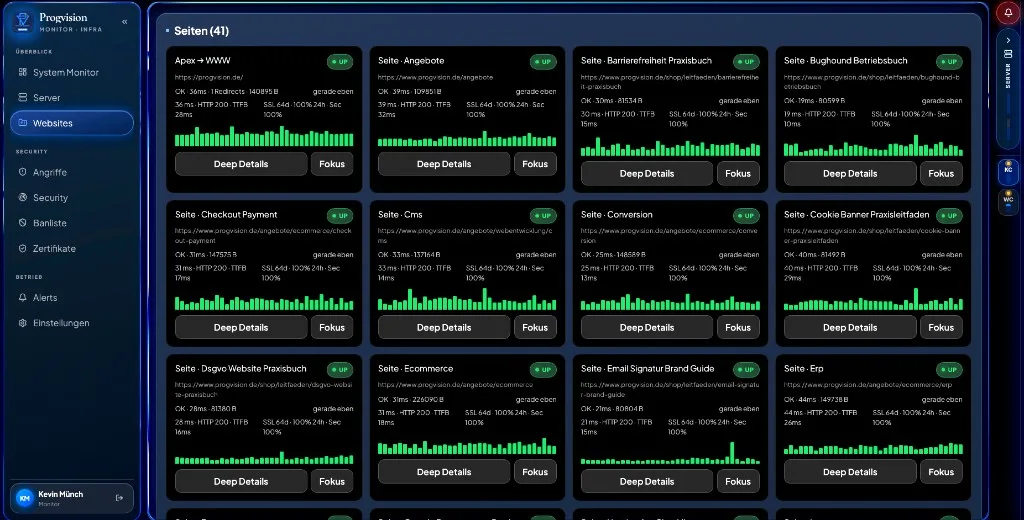The height and width of the screenshot is (520, 1024).
Task: Click the Alerts bell icon in sidebar
Action: tap(23, 297)
